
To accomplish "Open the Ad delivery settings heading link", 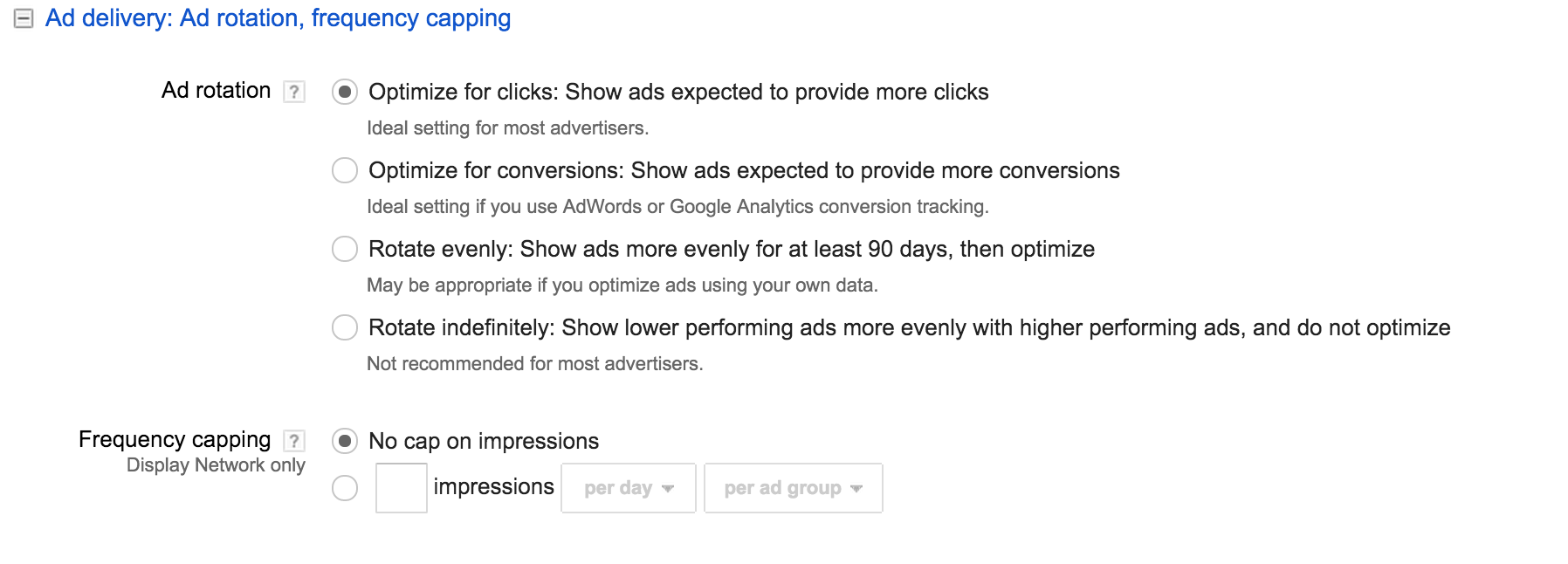I will point(279,17).
